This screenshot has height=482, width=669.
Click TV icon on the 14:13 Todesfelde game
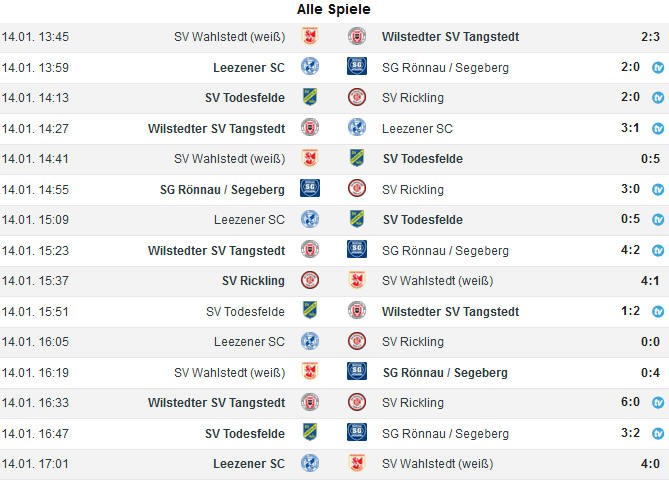[x=658, y=98]
